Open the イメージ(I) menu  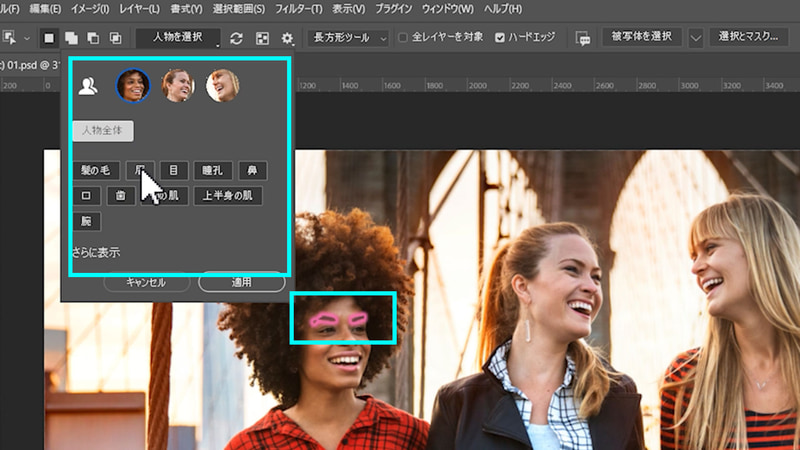click(90, 9)
